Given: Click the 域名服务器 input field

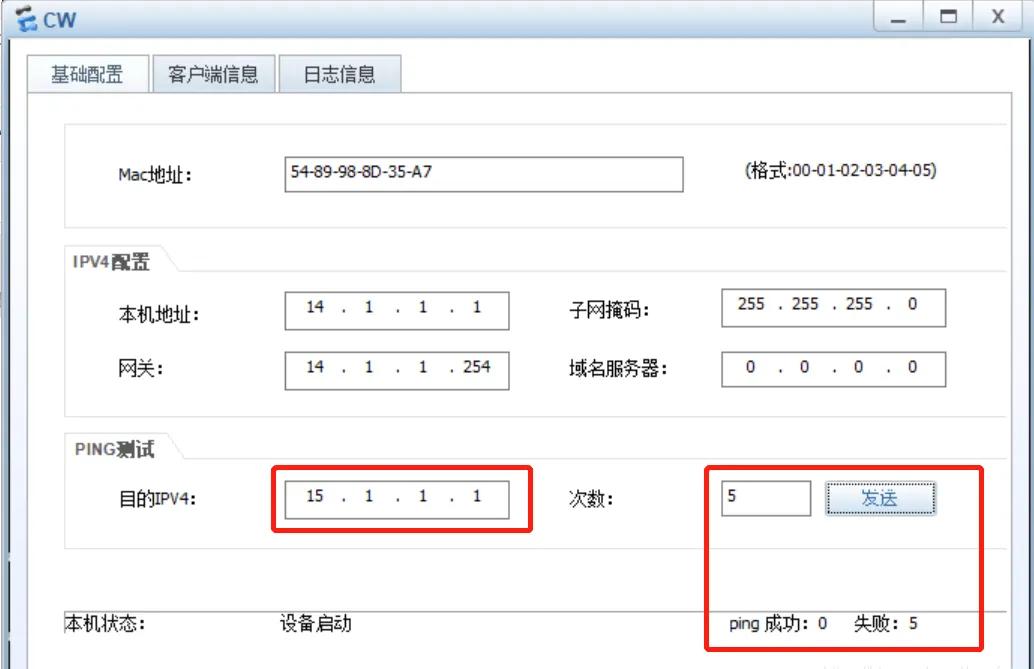Looking at the screenshot, I should tap(832, 369).
